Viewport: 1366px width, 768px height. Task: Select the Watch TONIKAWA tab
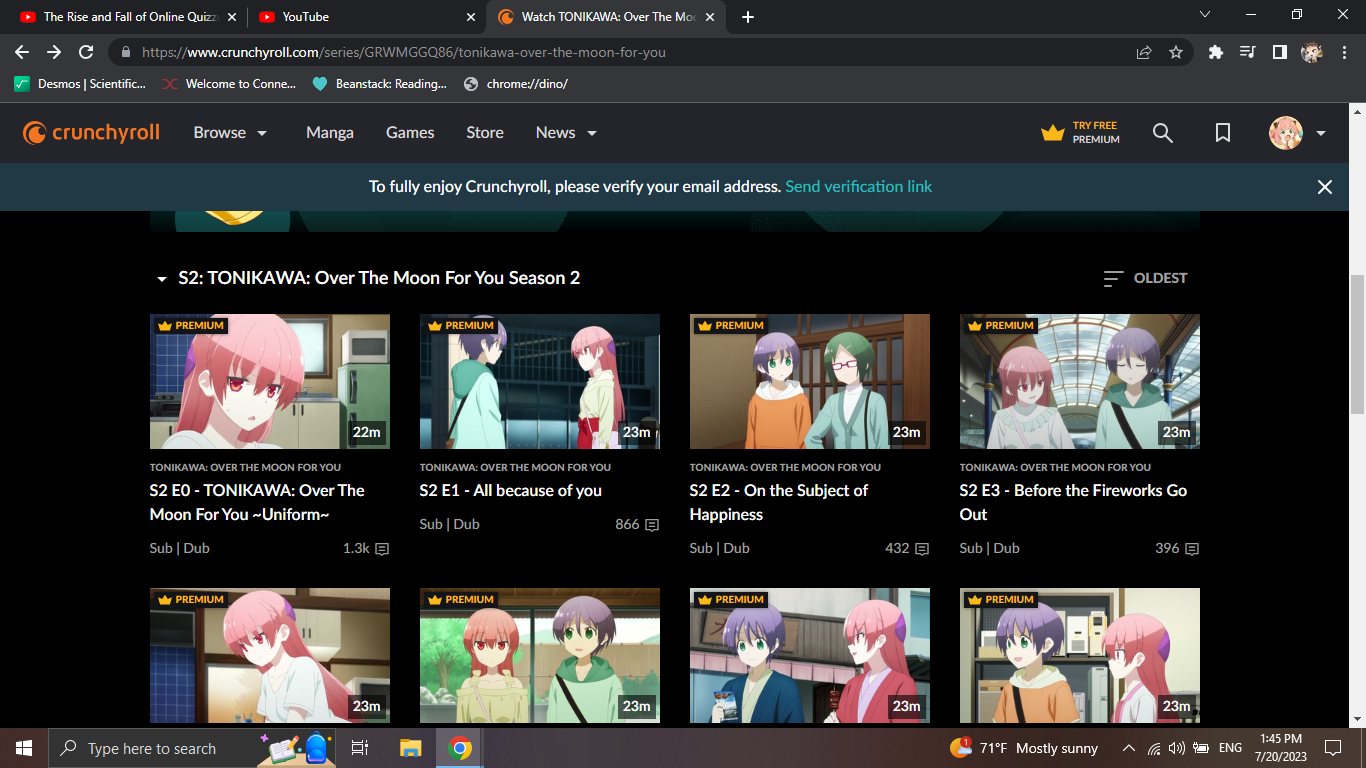[607, 17]
